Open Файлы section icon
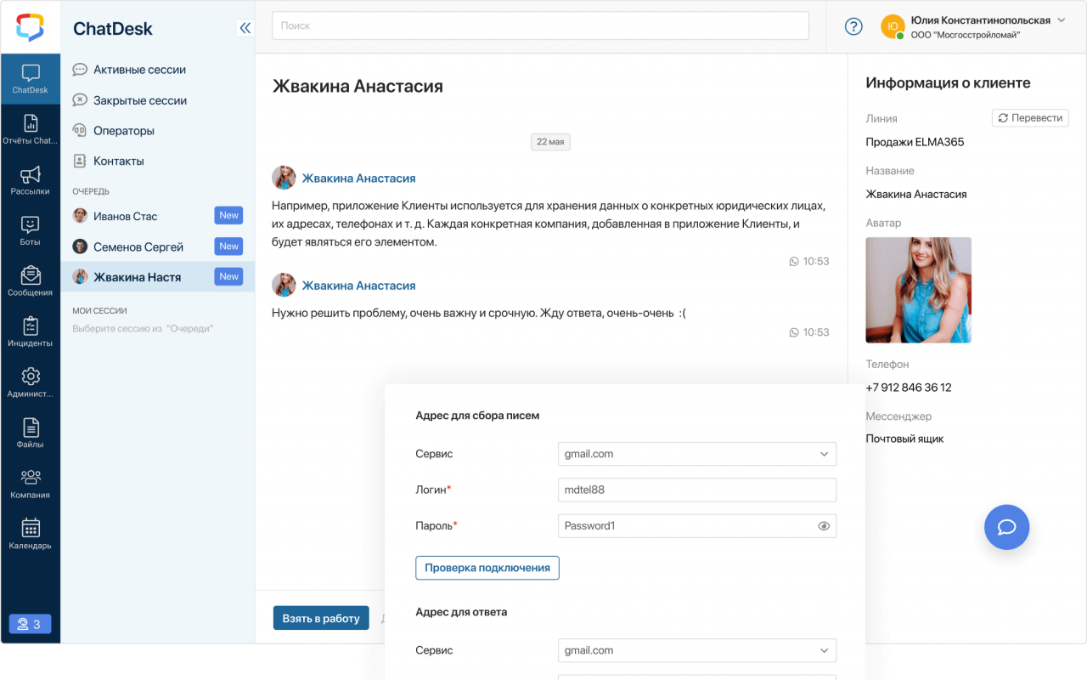This screenshot has height=680, width=1087. (x=30, y=432)
